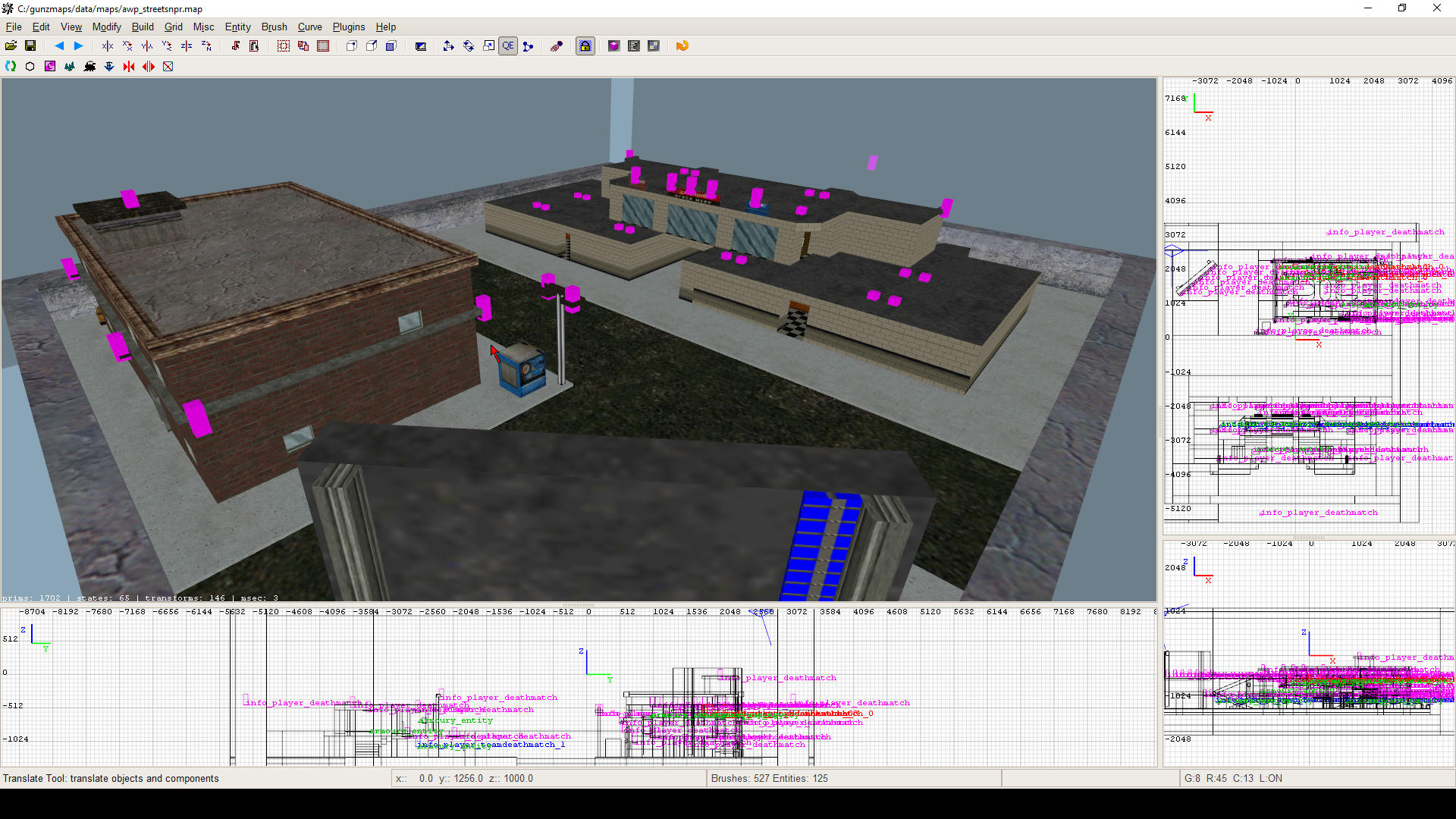The image size is (1456, 819).
Task: Toggle the texture lock option
Action: 585,45
